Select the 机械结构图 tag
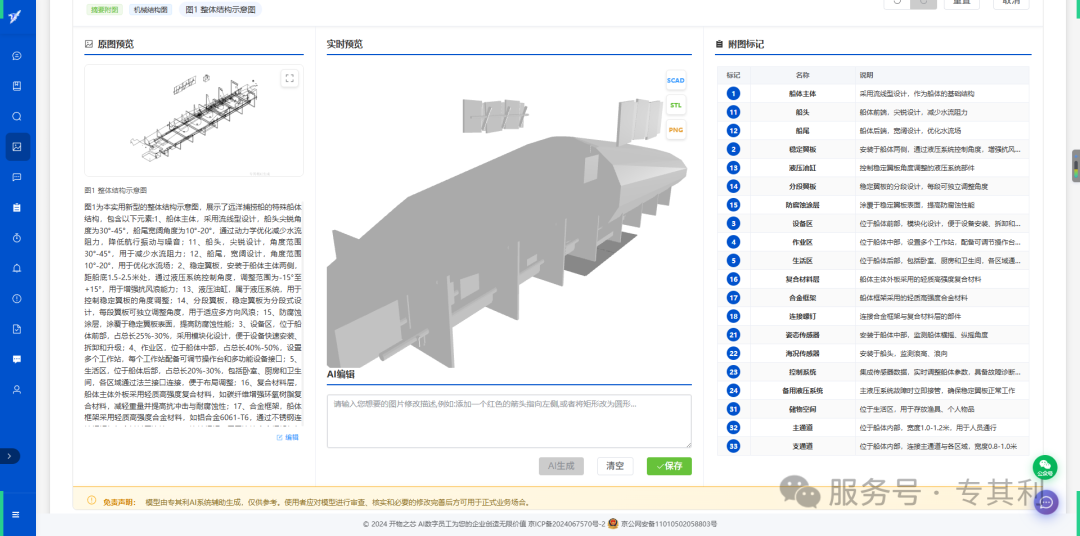 pyautogui.click(x=151, y=10)
